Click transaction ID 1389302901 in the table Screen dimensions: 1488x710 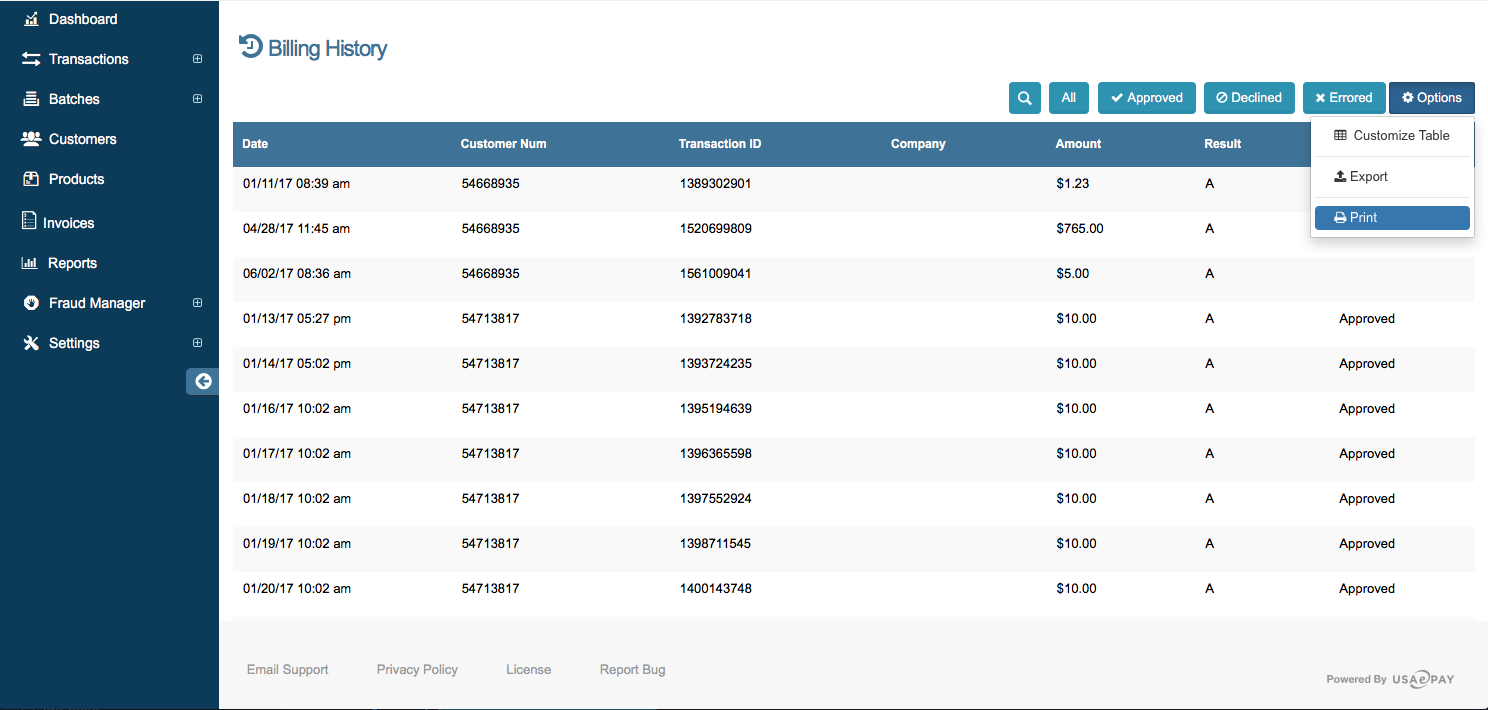pyautogui.click(x=714, y=183)
